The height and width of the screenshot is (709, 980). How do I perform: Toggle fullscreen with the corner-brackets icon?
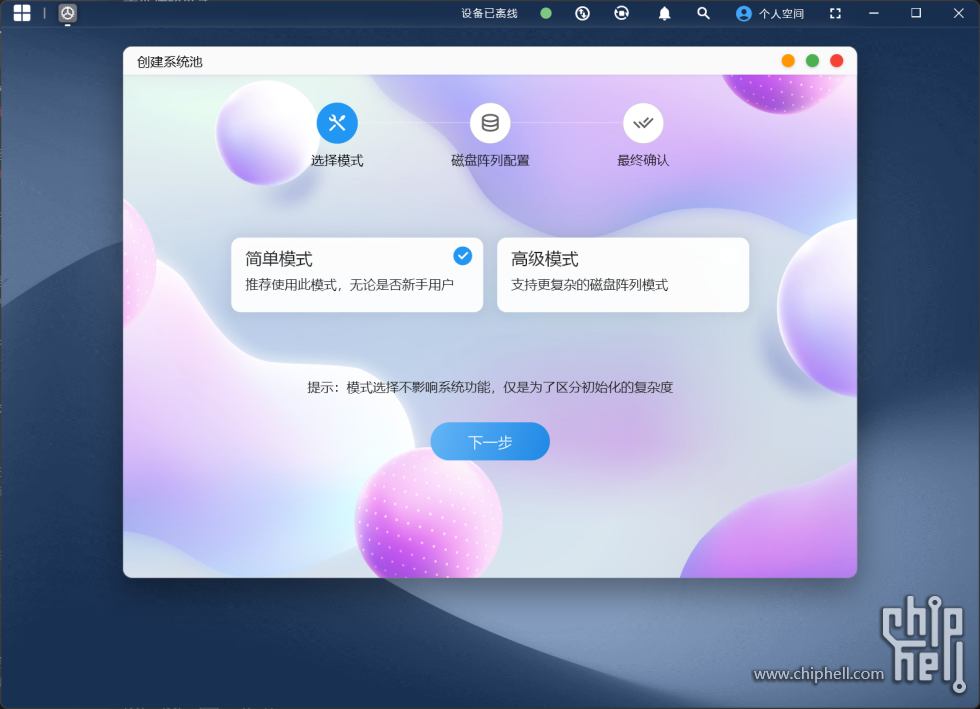[835, 13]
